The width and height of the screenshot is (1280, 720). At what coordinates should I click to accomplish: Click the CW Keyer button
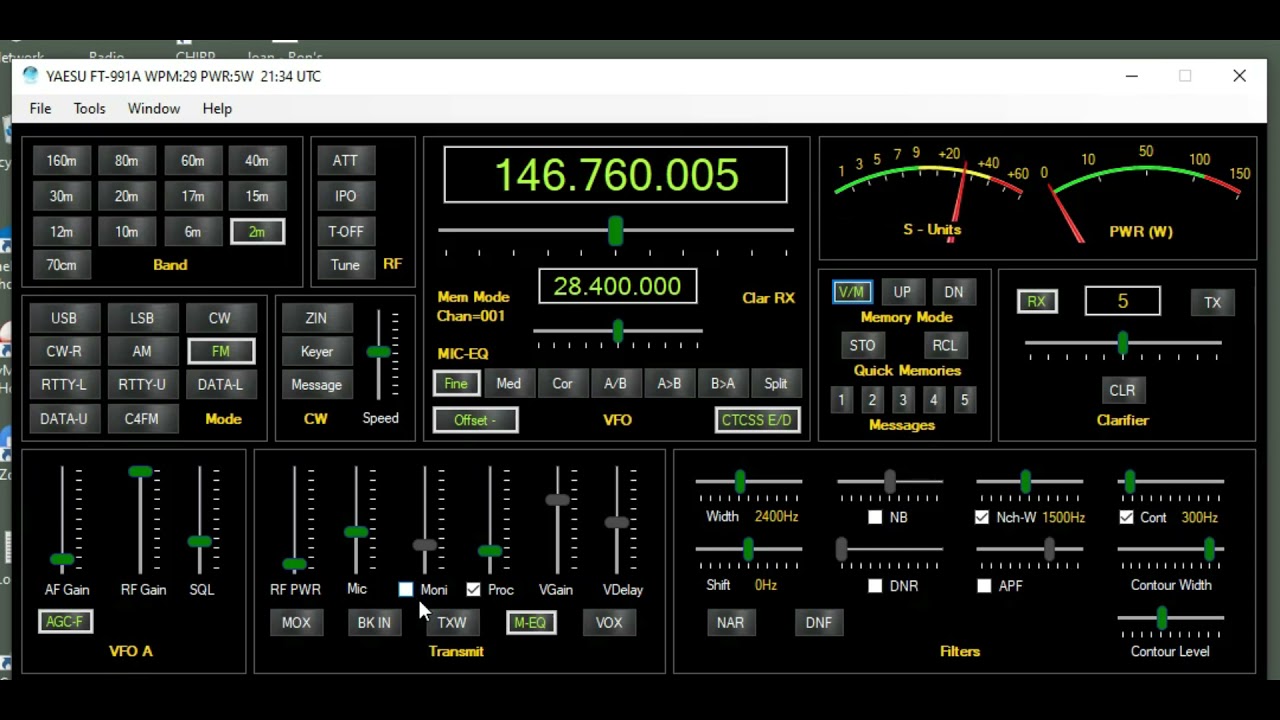(316, 351)
